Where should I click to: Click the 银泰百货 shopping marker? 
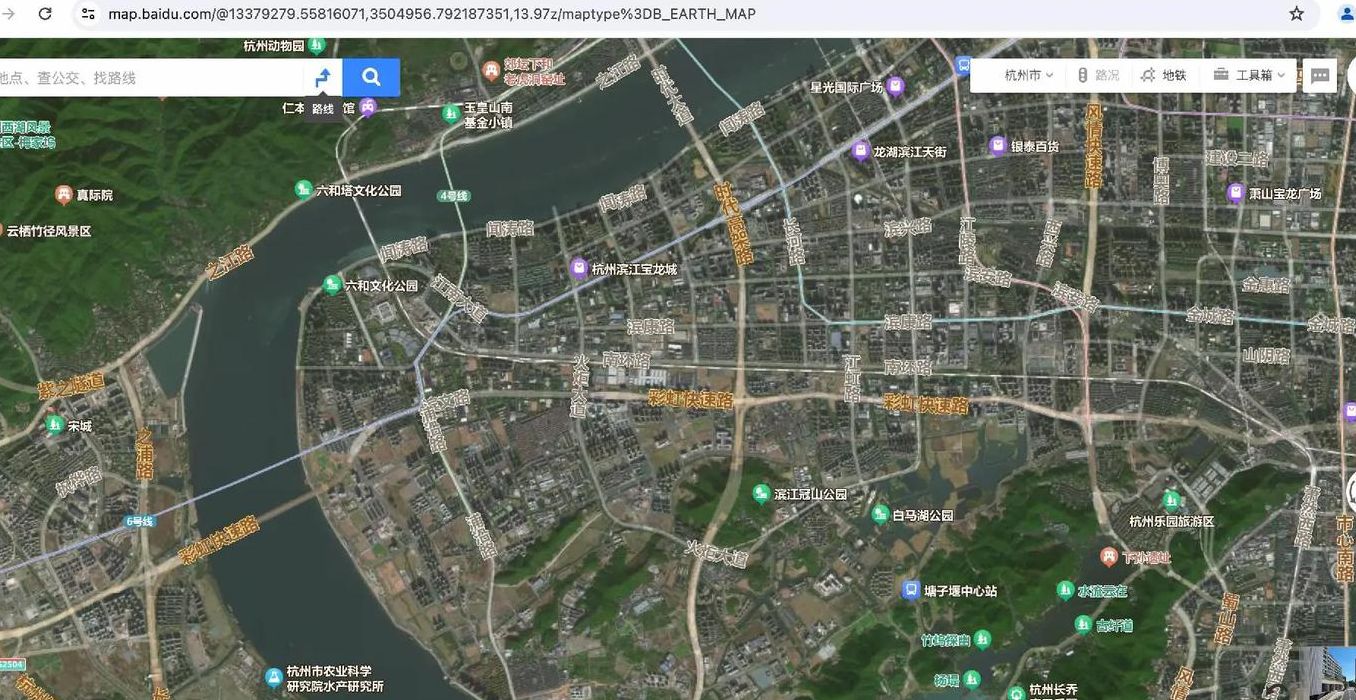[997, 146]
